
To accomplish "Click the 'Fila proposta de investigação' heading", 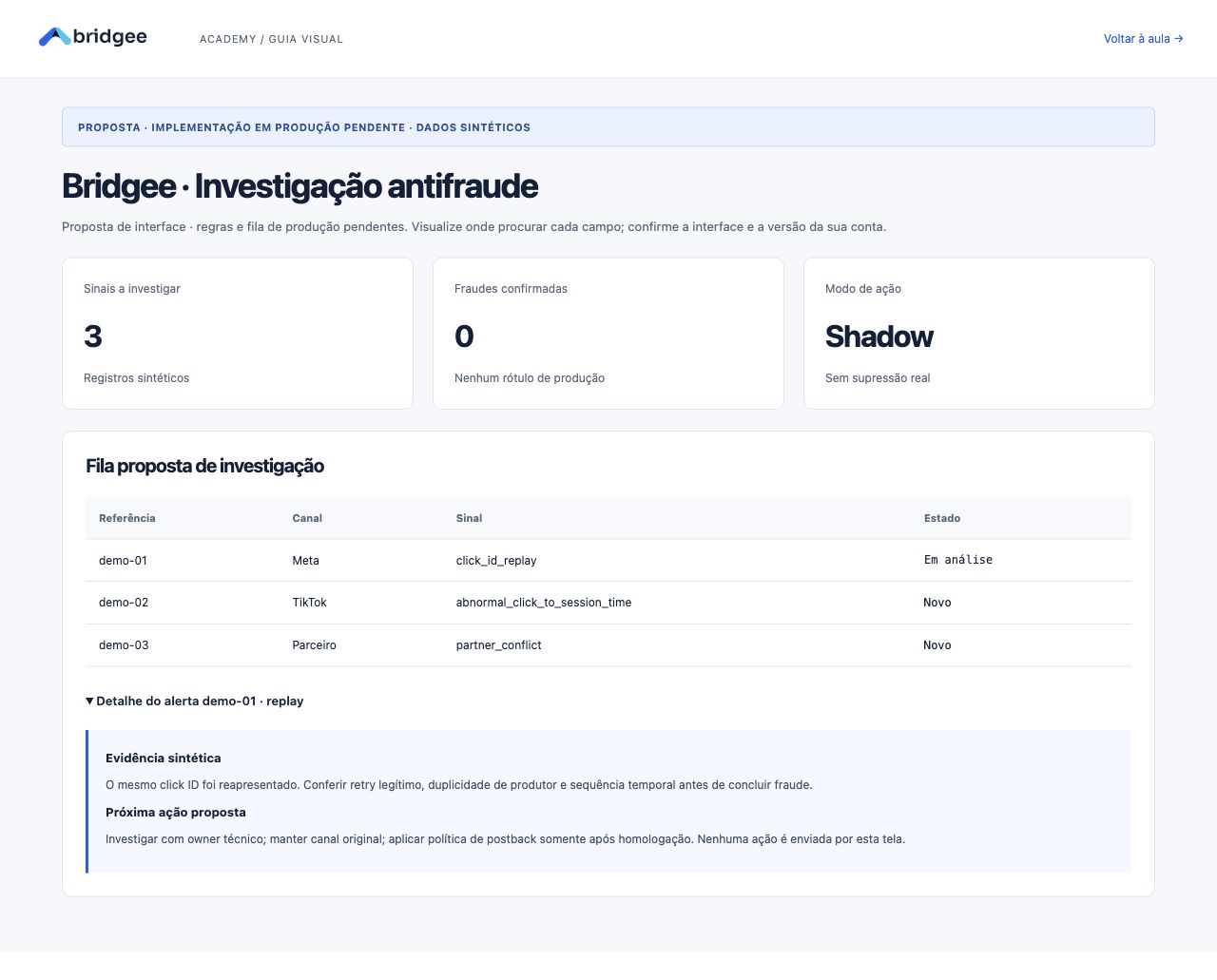I will [x=205, y=466].
